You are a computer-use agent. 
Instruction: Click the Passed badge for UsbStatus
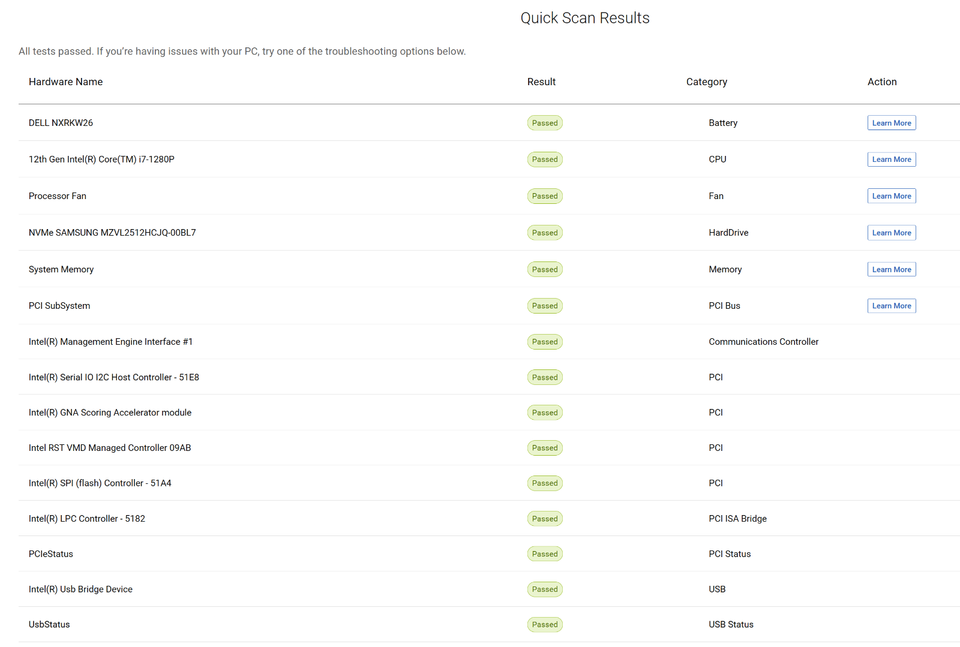click(545, 625)
